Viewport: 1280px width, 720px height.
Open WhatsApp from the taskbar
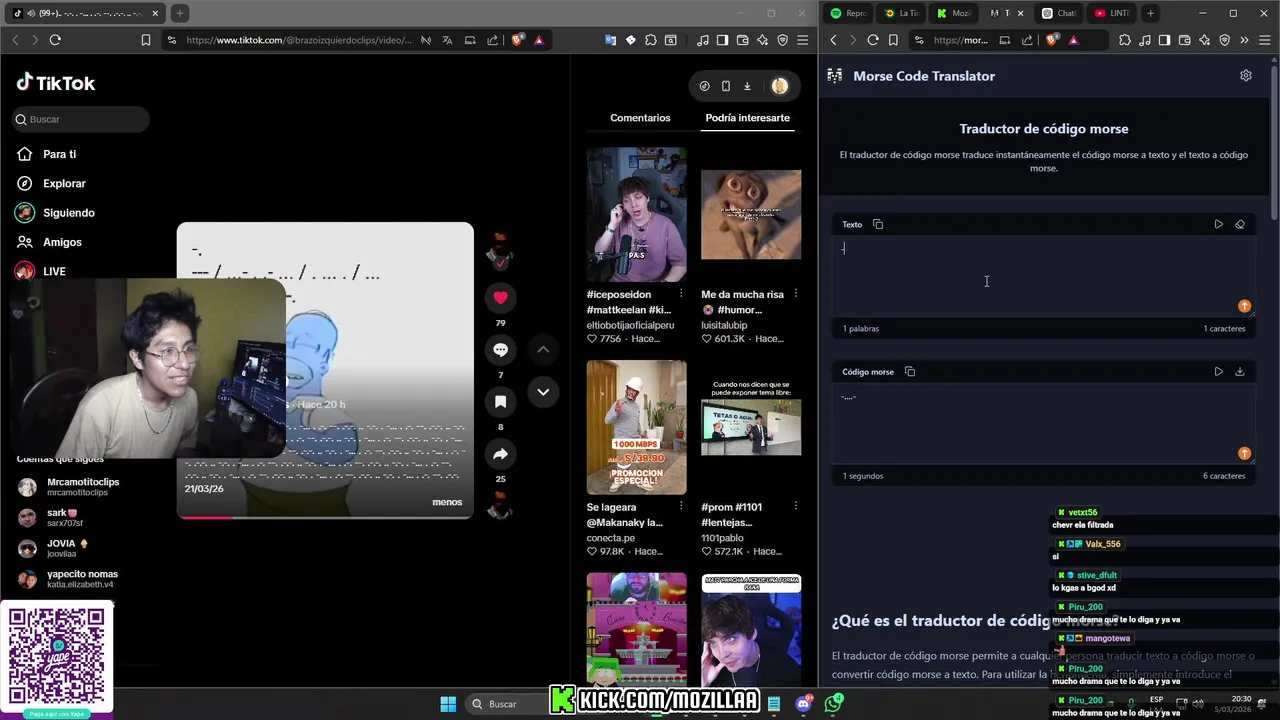(x=834, y=704)
